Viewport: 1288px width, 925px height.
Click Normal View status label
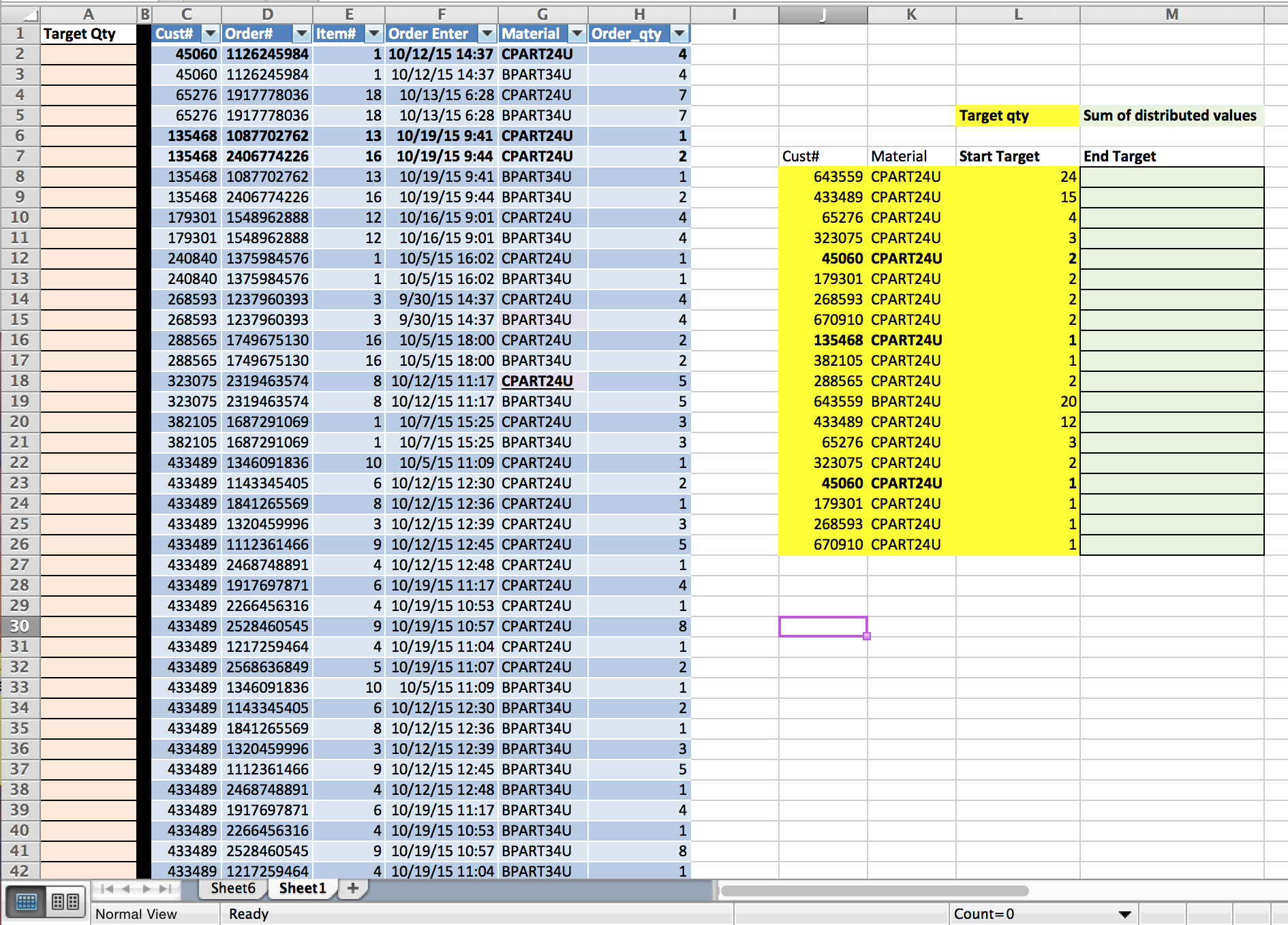[x=136, y=914]
